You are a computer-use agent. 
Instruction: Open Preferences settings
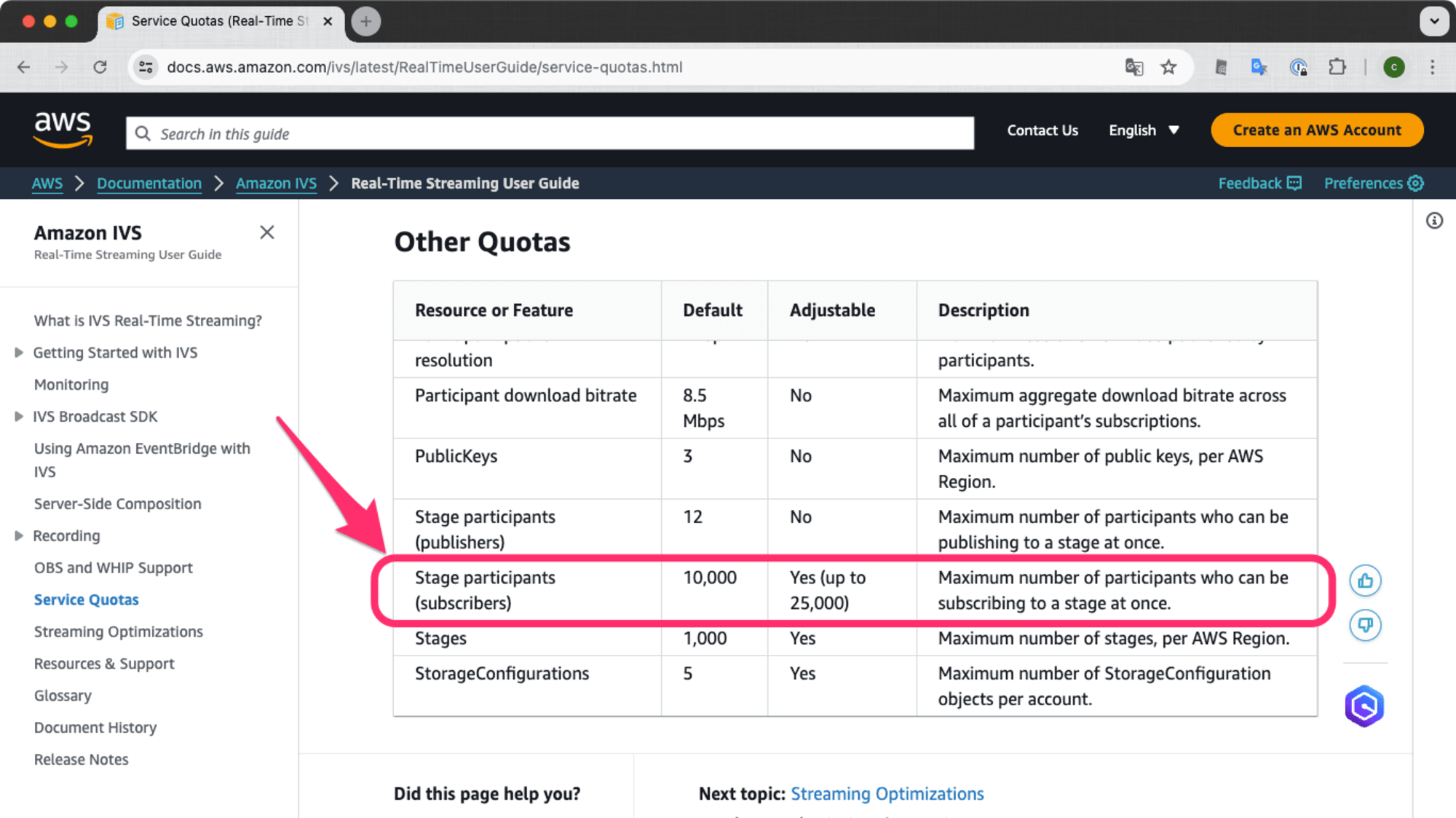(1374, 184)
